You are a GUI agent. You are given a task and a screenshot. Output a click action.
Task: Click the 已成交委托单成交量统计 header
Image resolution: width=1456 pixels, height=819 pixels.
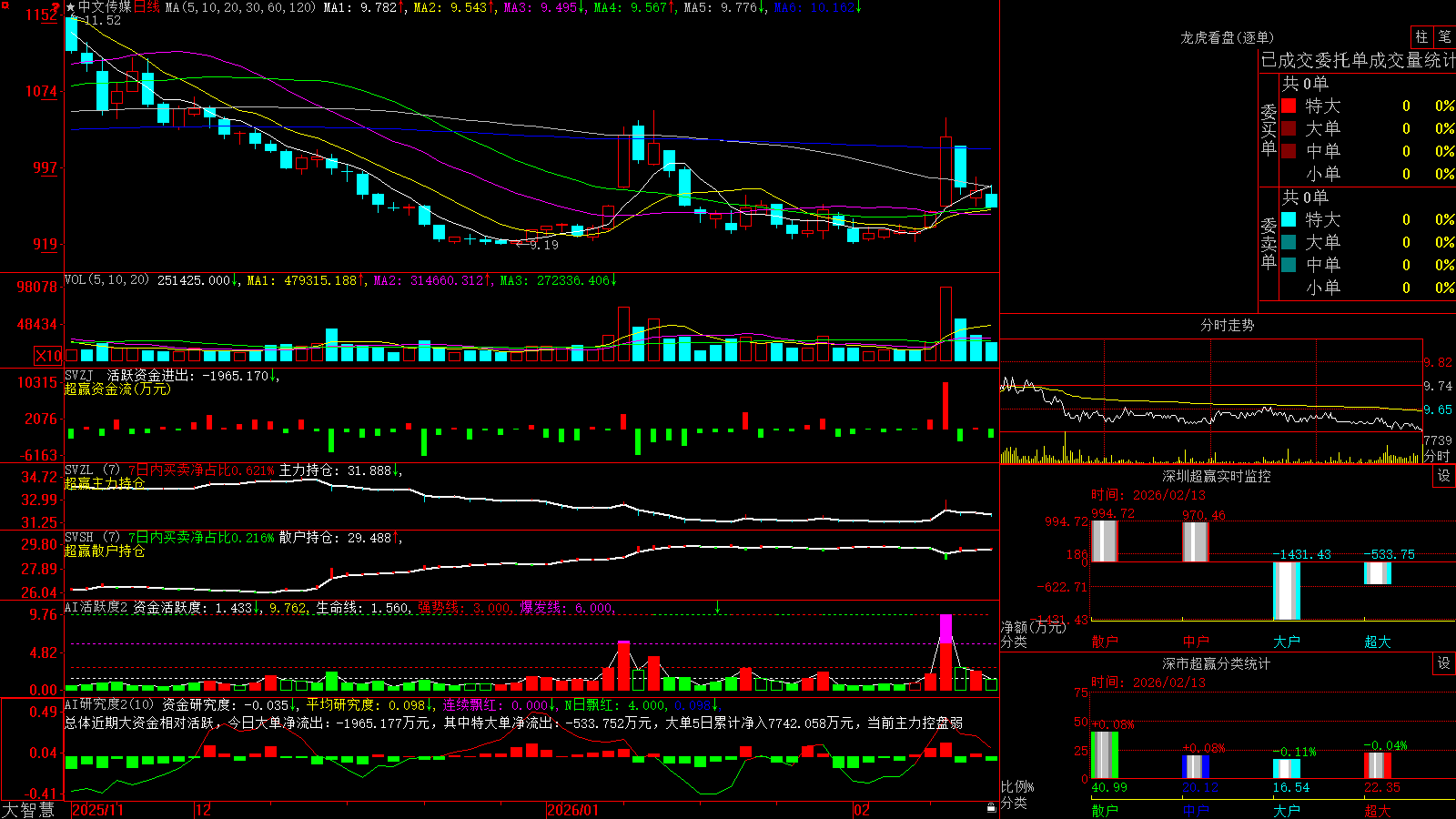point(1358,61)
